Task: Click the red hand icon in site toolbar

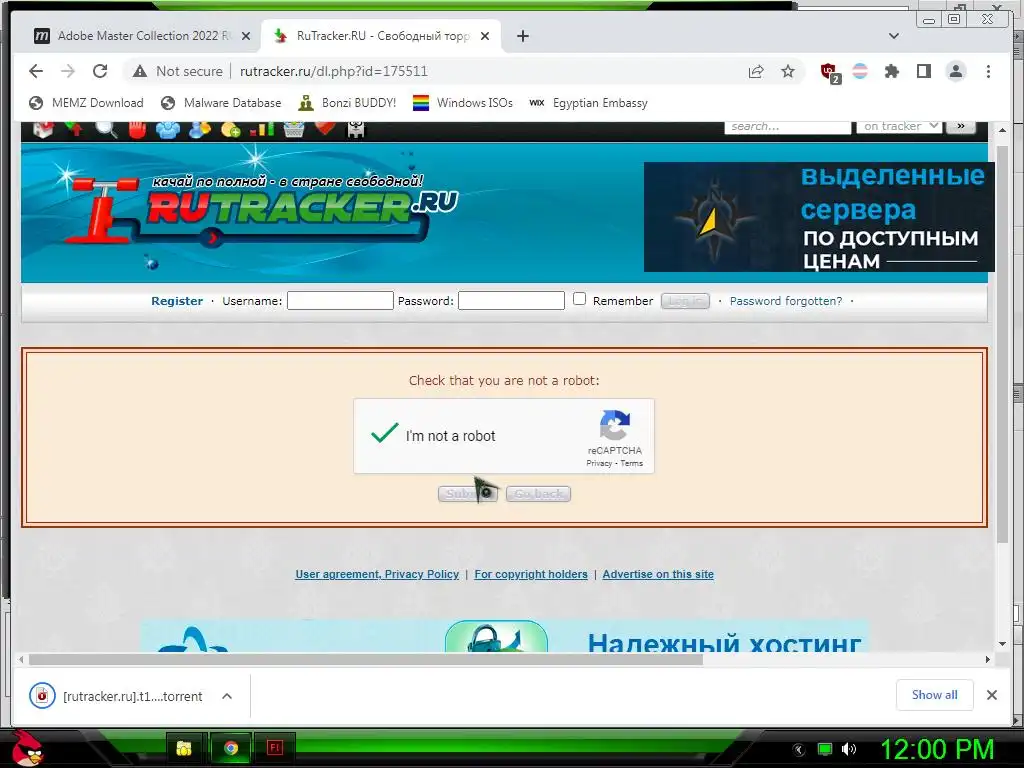Action: pos(137,129)
